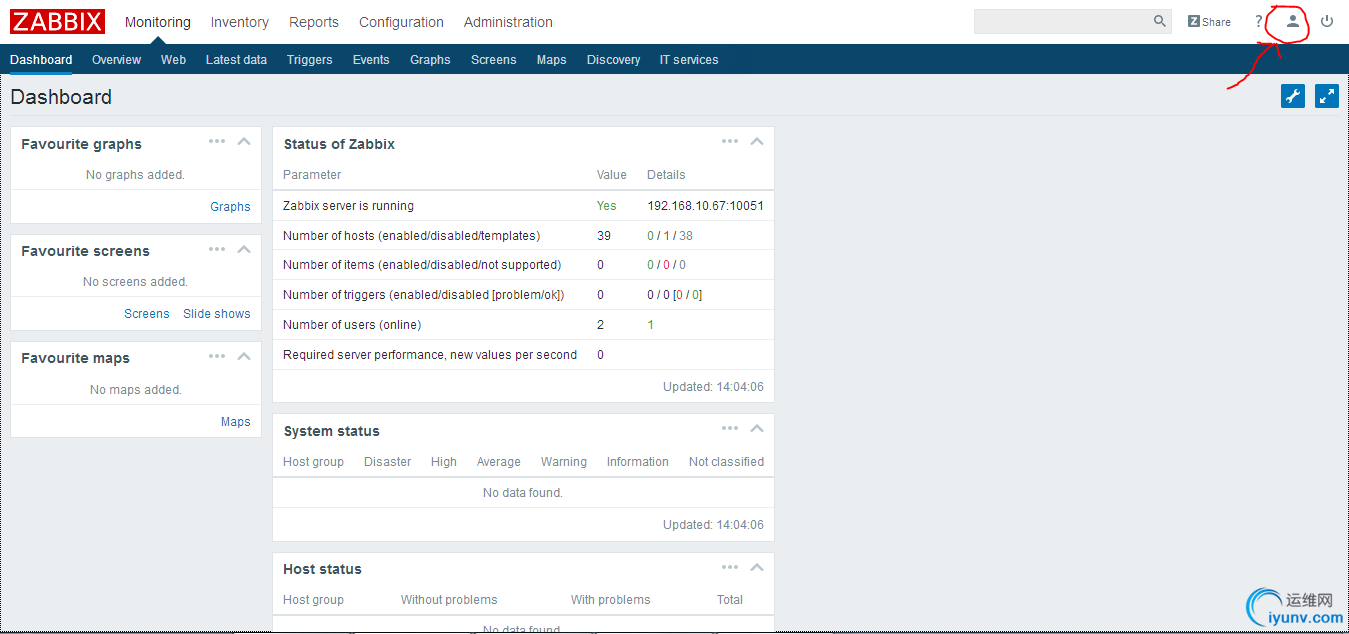Image resolution: width=1349 pixels, height=634 pixels.
Task: Collapse the Favourite maps widget
Action: (244, 356)
